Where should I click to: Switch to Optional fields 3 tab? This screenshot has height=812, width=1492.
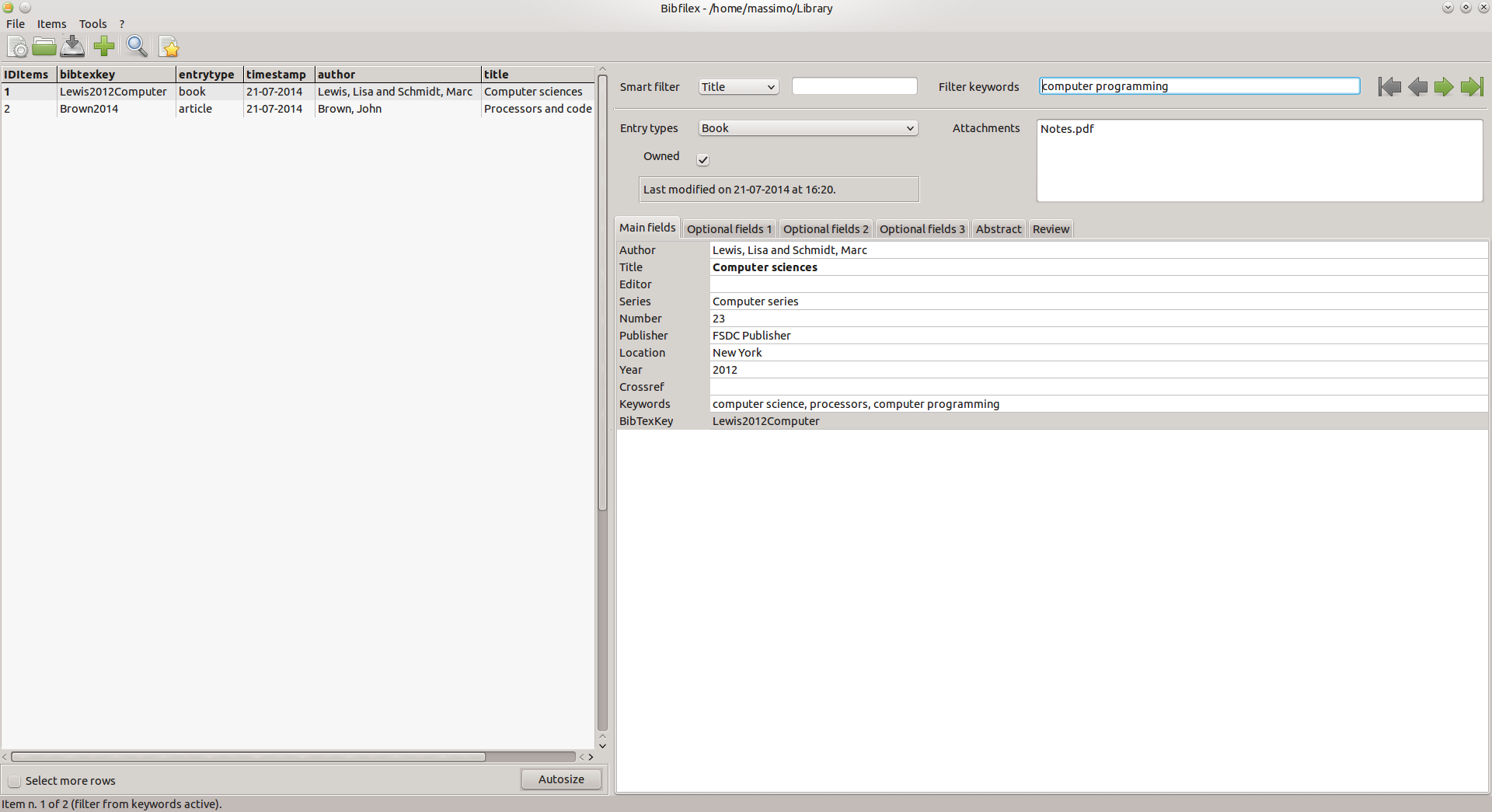pyautogui.click(x=922, y=228)
